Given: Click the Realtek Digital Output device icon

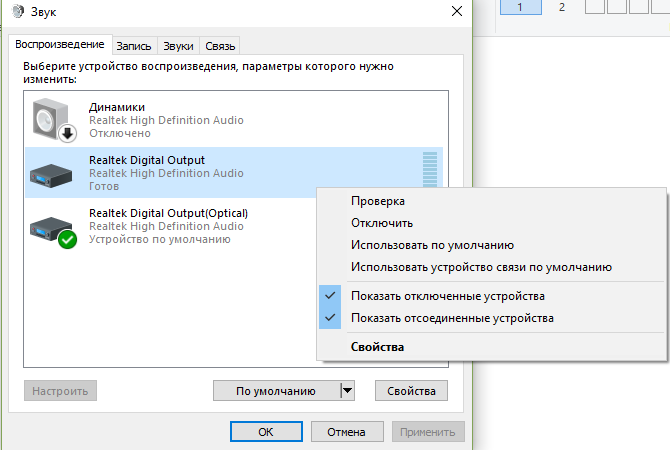Looking at the screenshot, I should 51,175.
